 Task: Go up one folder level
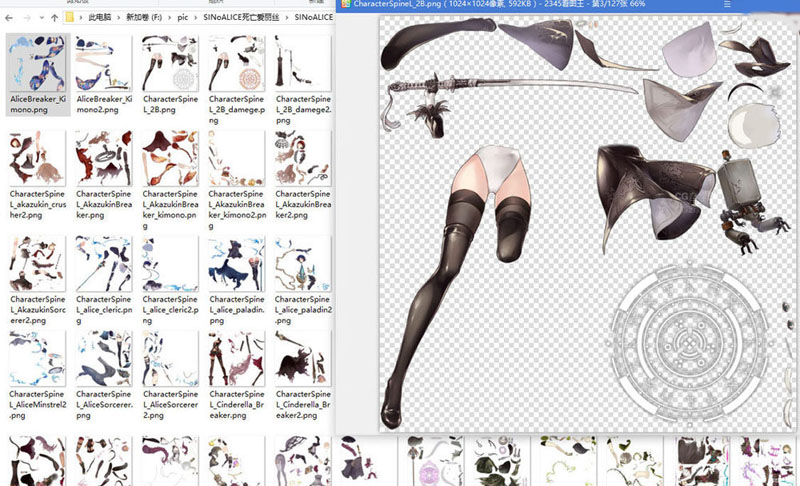click(55, 17)
